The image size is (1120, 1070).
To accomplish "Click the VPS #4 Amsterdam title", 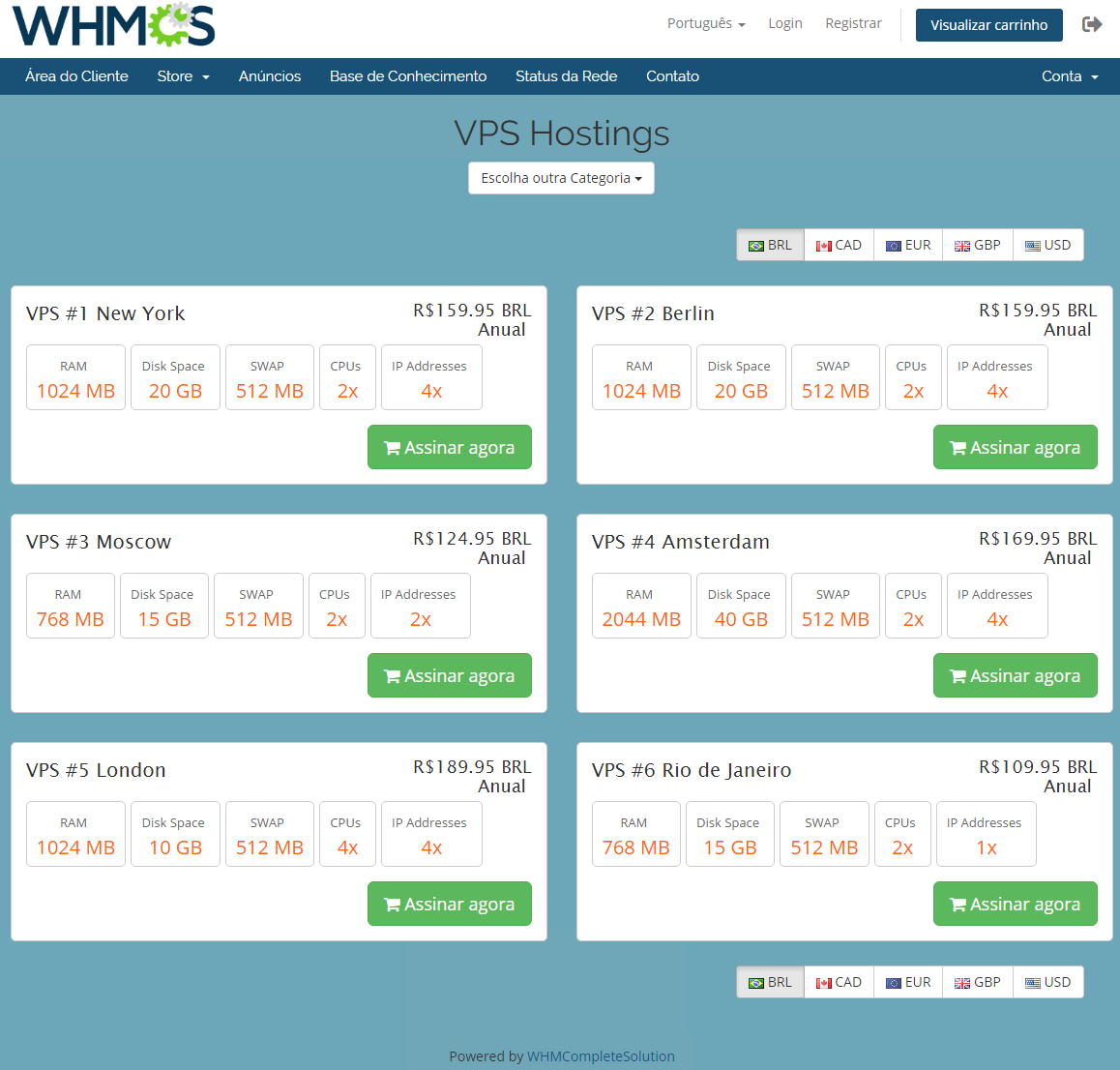I will point(681,542).
